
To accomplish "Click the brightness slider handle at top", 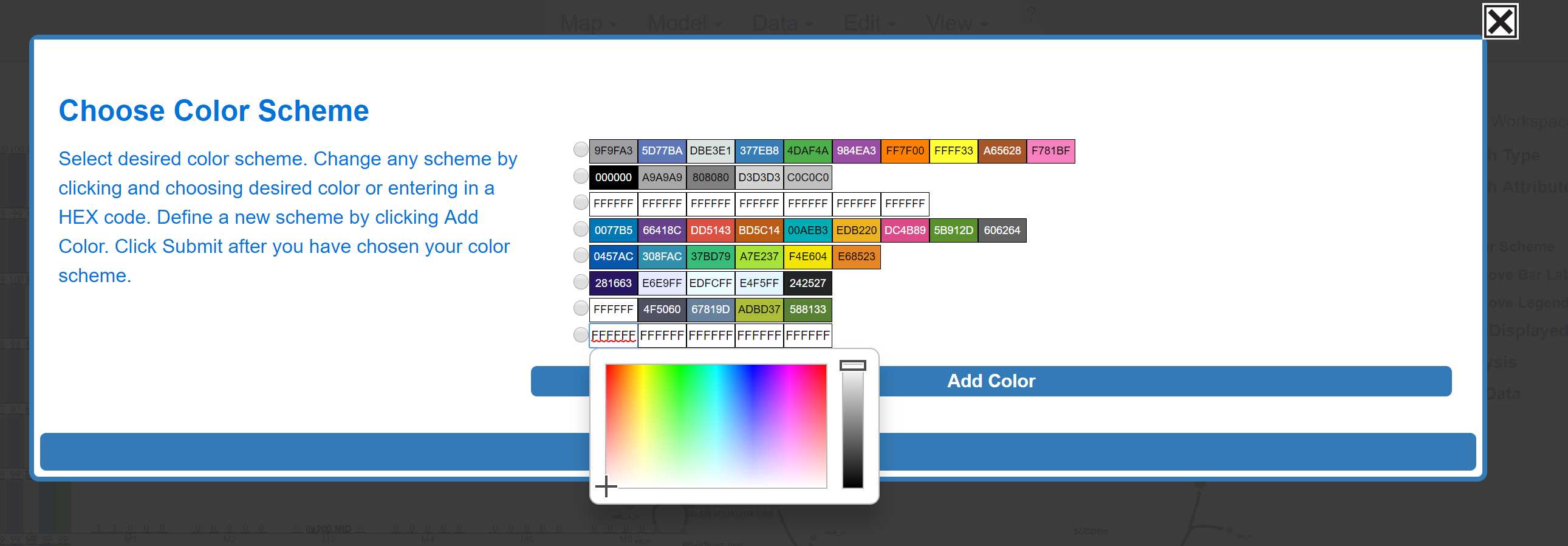I will click(852, 365).
